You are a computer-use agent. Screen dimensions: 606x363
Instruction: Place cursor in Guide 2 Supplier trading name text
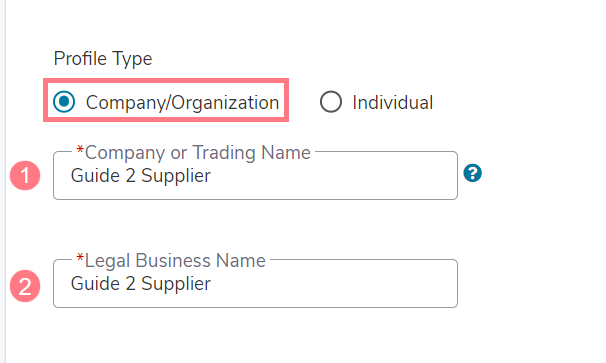click(141, 176)
